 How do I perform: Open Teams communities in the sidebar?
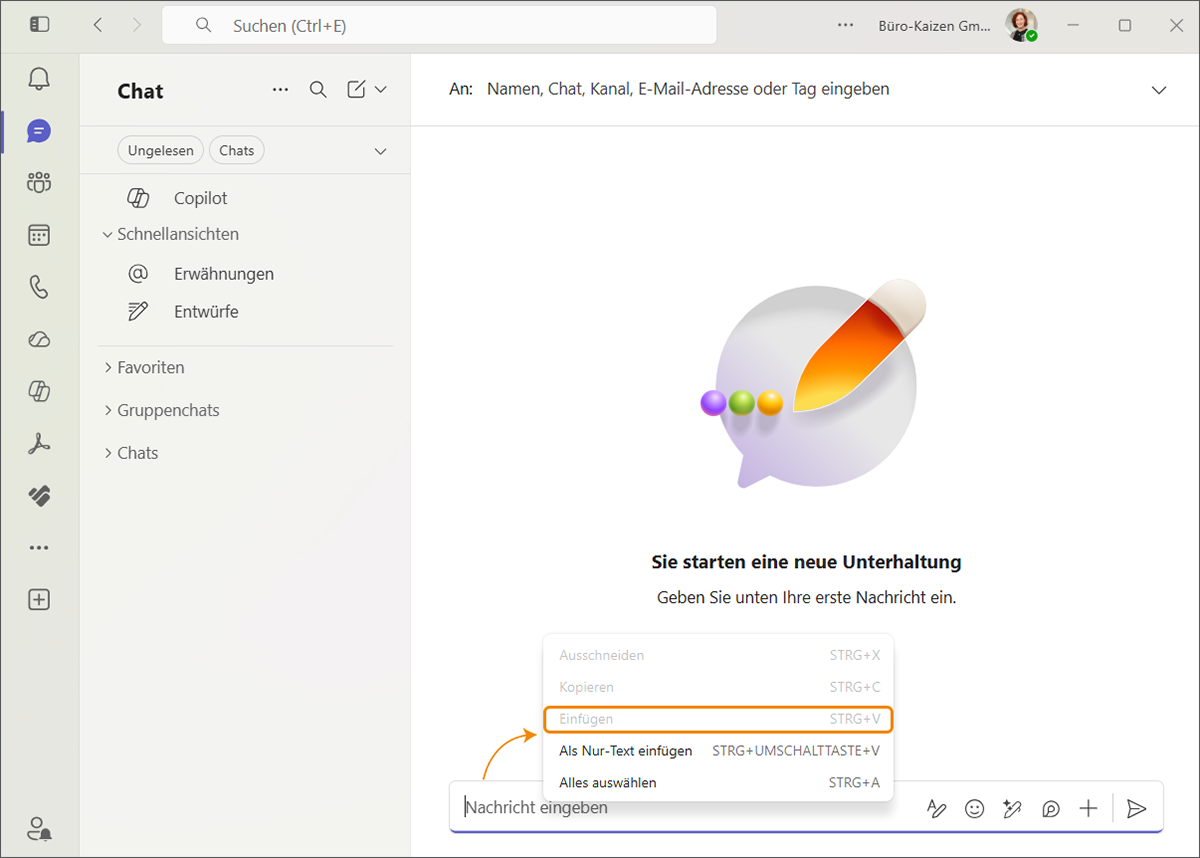(x=39, y=183)
